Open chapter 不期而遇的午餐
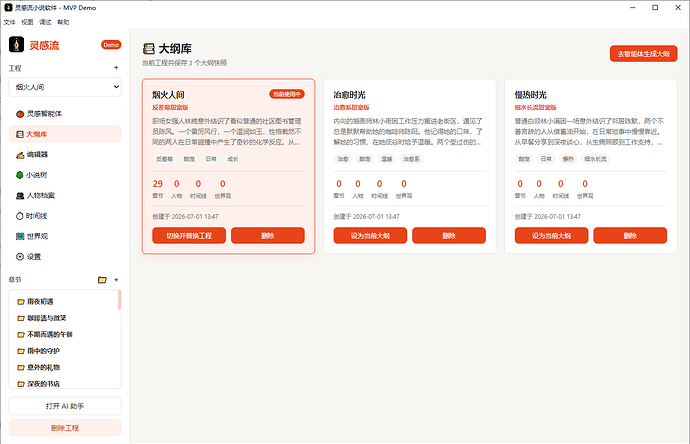Image resolution: width=690 pixels, height=444 pixels. click(x=63, y=334)
